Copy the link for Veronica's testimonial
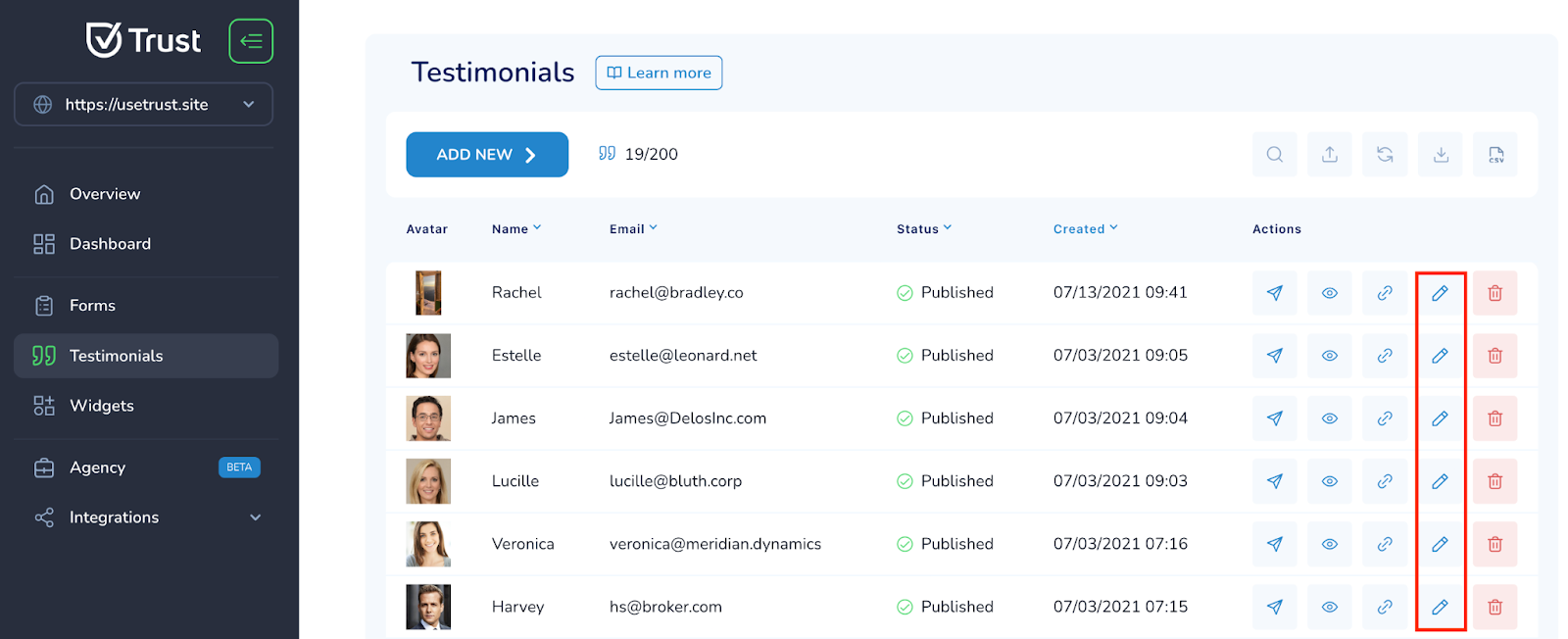Screen dimensions: 1568x639 1385,544
